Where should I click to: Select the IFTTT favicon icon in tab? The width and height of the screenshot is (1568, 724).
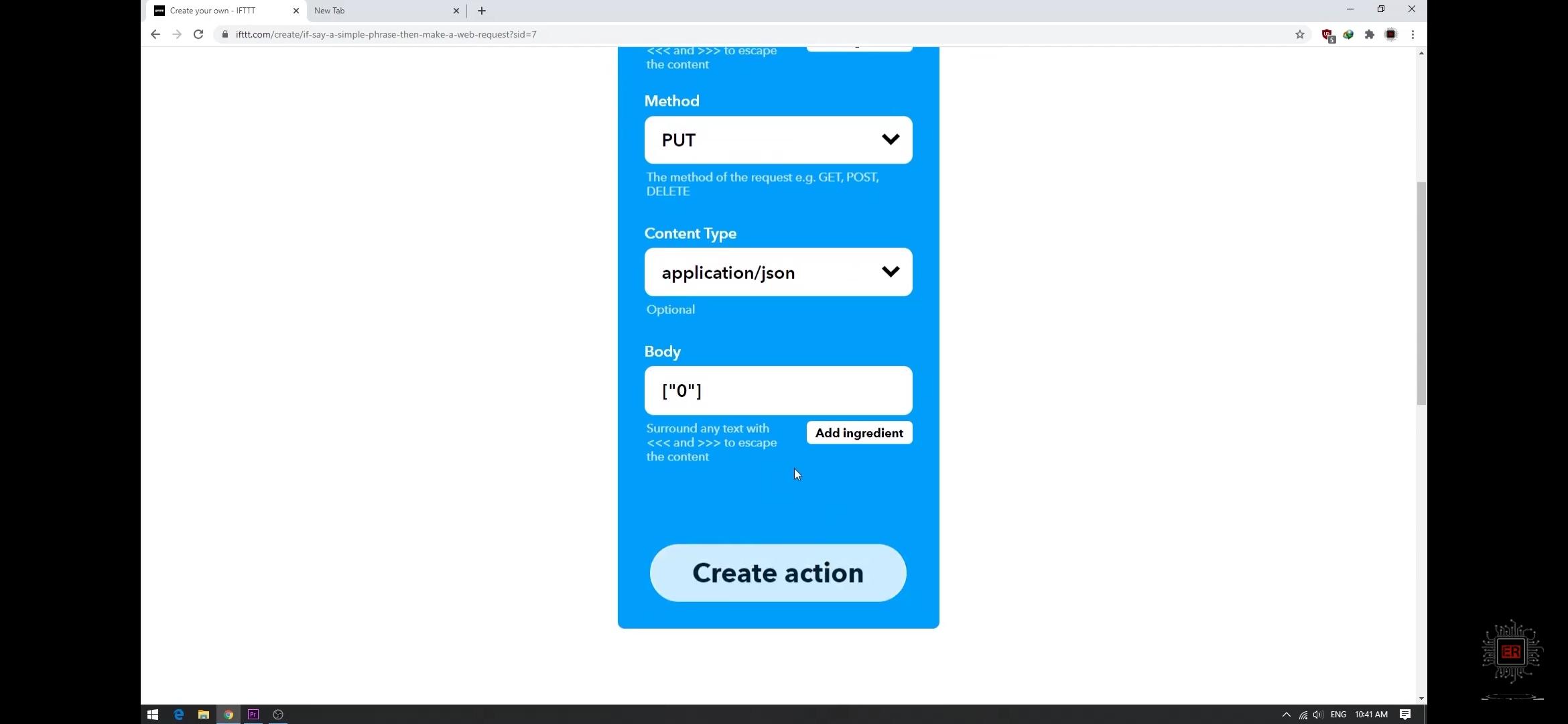[x=159, y=10]
